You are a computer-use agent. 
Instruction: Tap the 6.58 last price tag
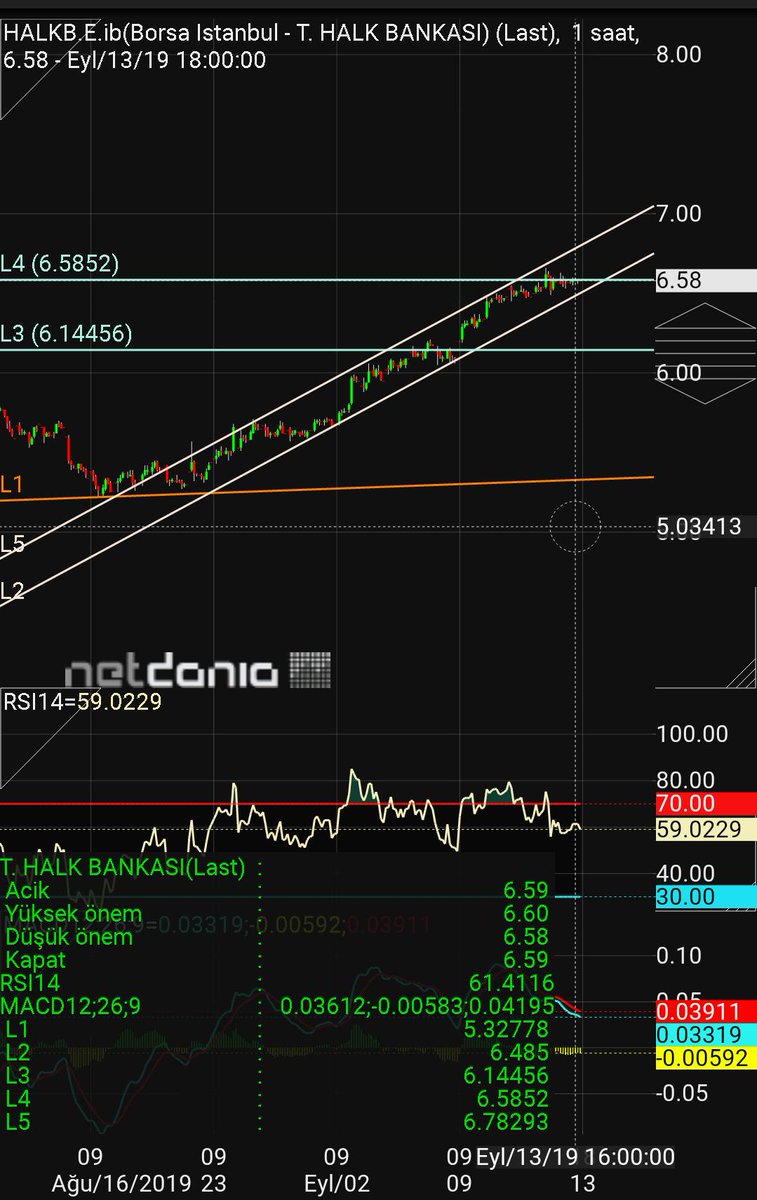click(705, 281)
